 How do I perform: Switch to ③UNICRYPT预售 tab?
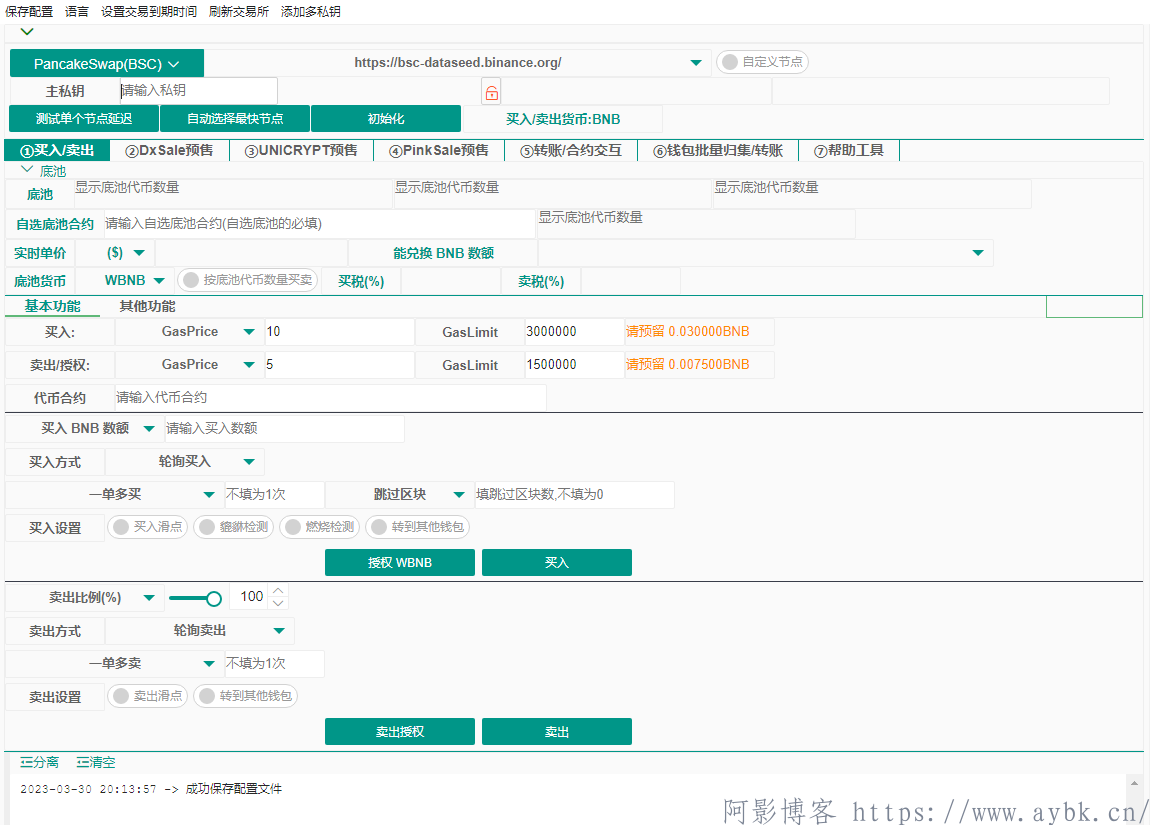pyautogui.click(x=301, y=150)
